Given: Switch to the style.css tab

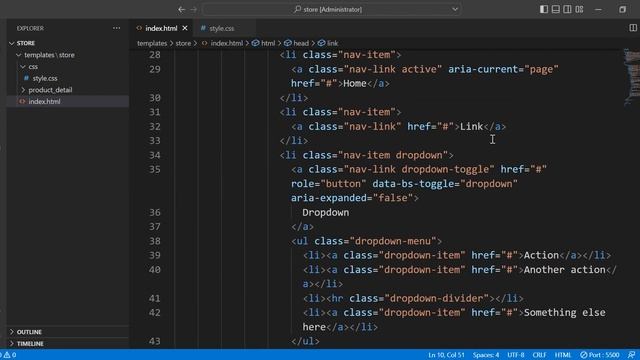Looking at the screenshot, I should tap(222, 28).
